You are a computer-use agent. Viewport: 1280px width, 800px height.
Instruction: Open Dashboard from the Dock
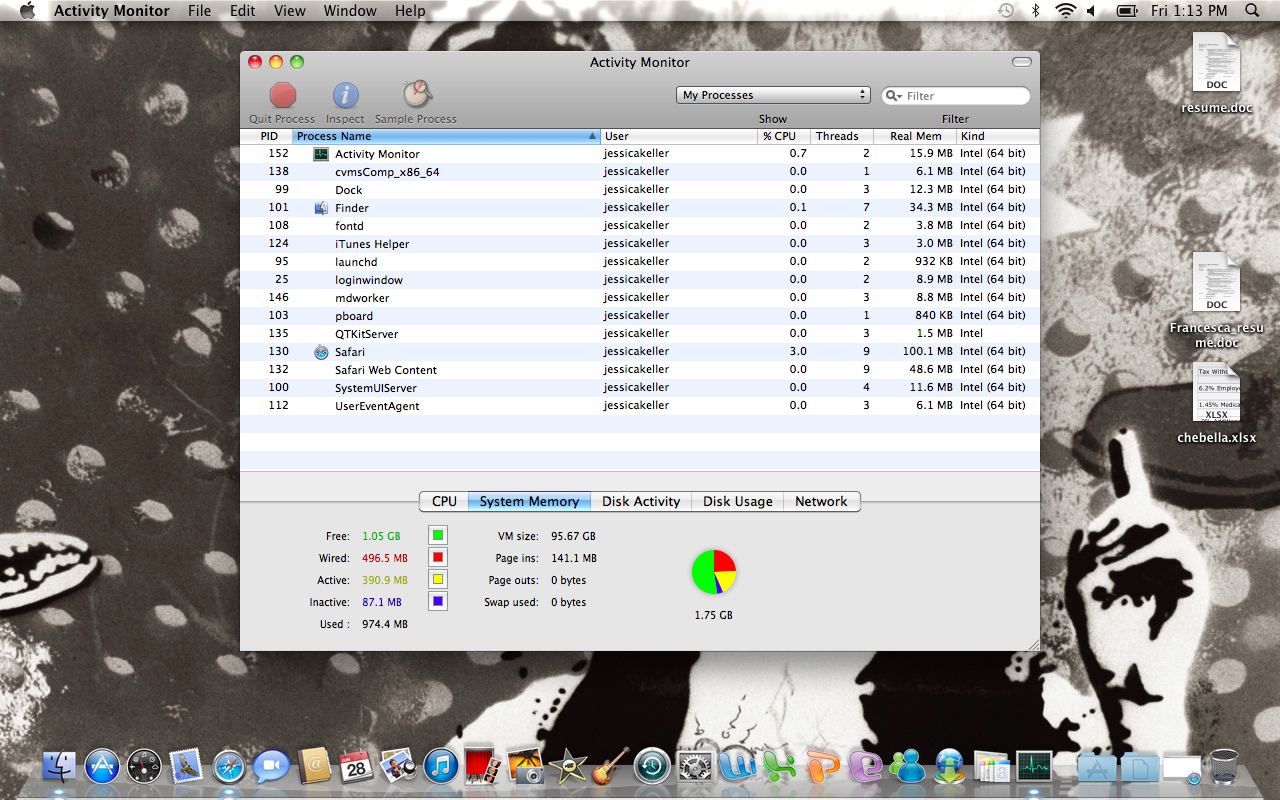(x=144, y=767)
